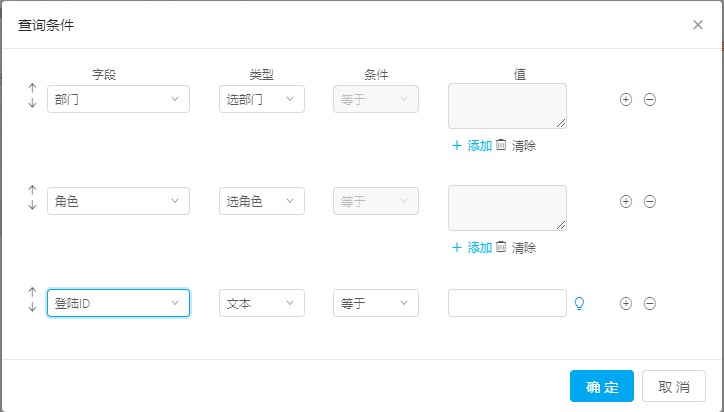The image size is (724, 412).
Task: Move the 部门 row down with the arrow
Action: (x=32, y=105)
